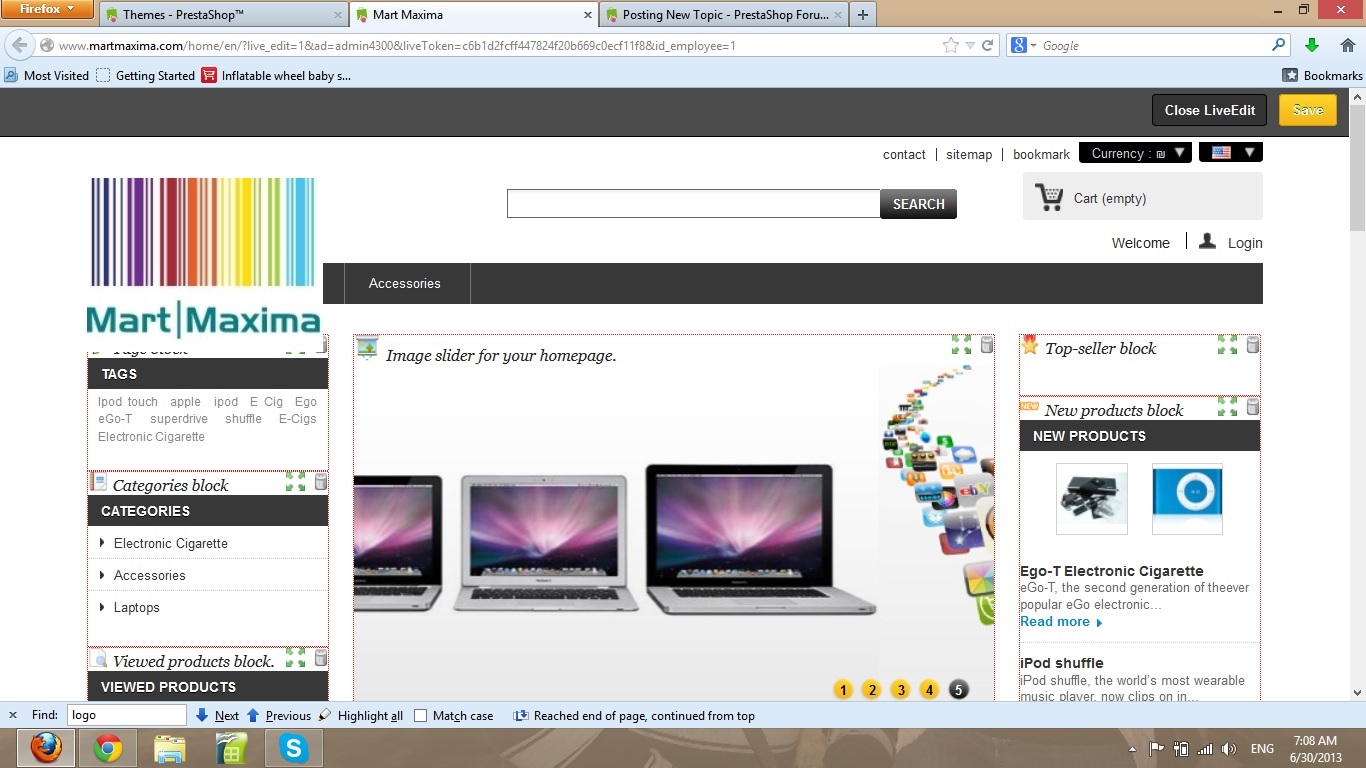Open the sitemap link
This screenshot has height=768, width=1366.
point(969,155)
